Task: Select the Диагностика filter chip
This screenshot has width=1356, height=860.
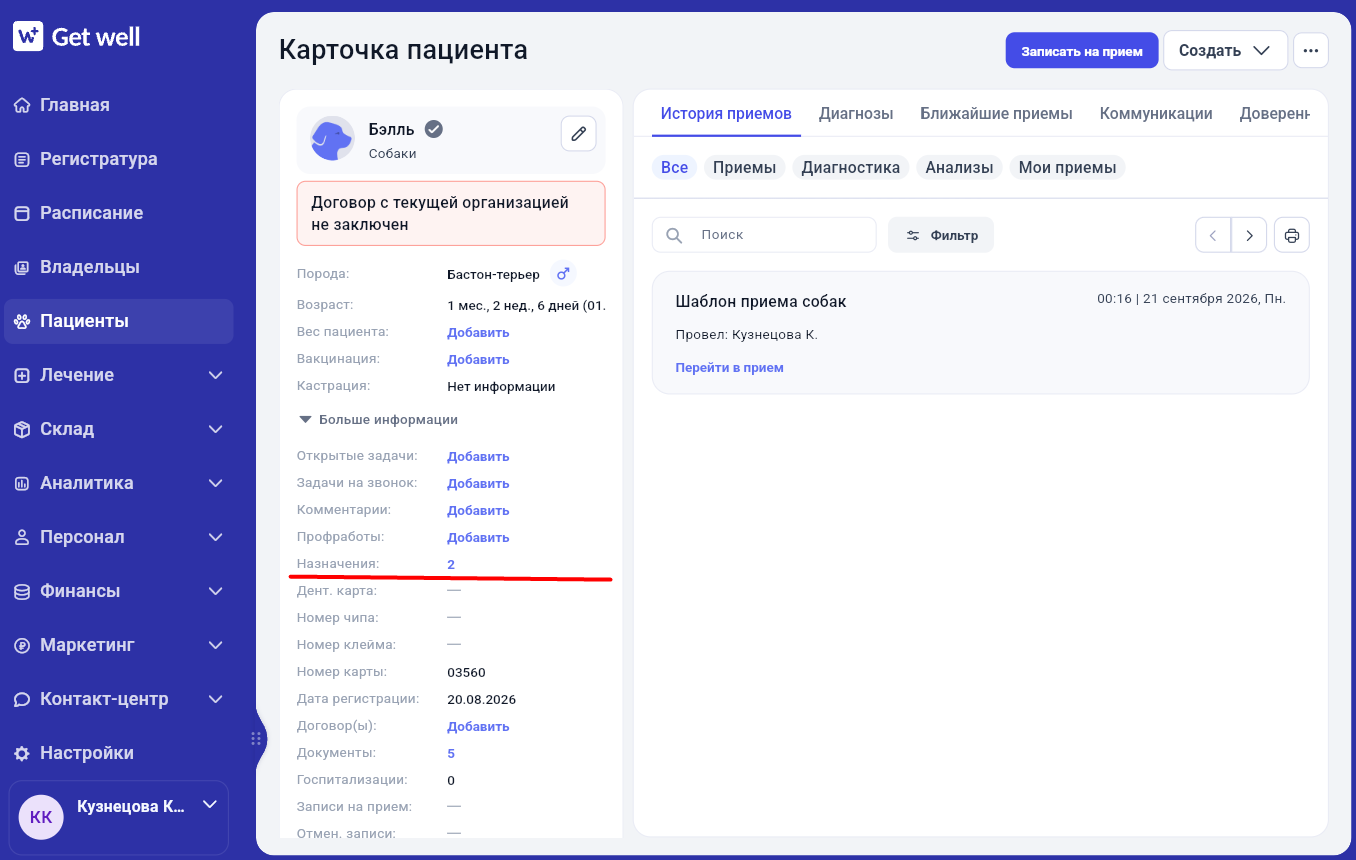Action: coord(851,168)
